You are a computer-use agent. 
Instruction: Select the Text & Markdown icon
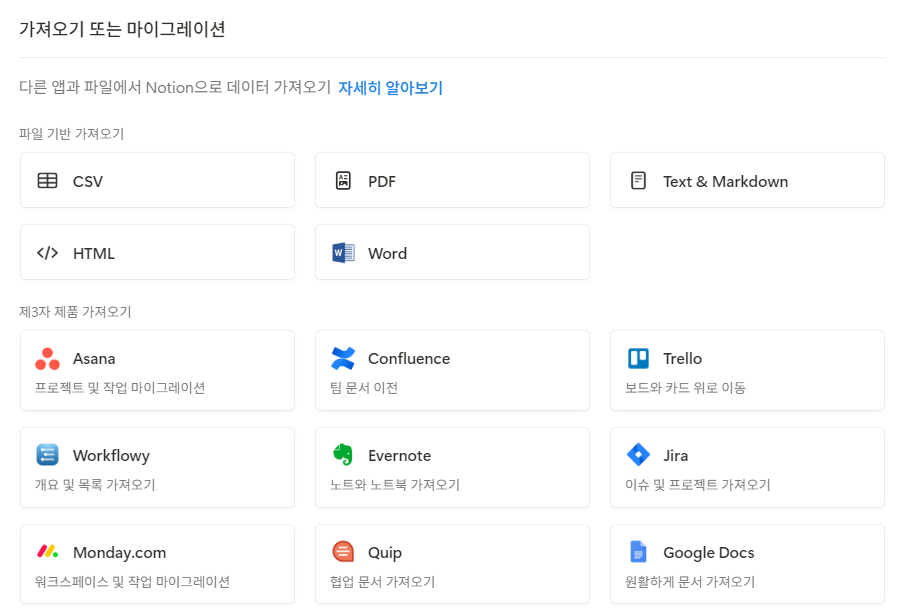tap(637, 180)
